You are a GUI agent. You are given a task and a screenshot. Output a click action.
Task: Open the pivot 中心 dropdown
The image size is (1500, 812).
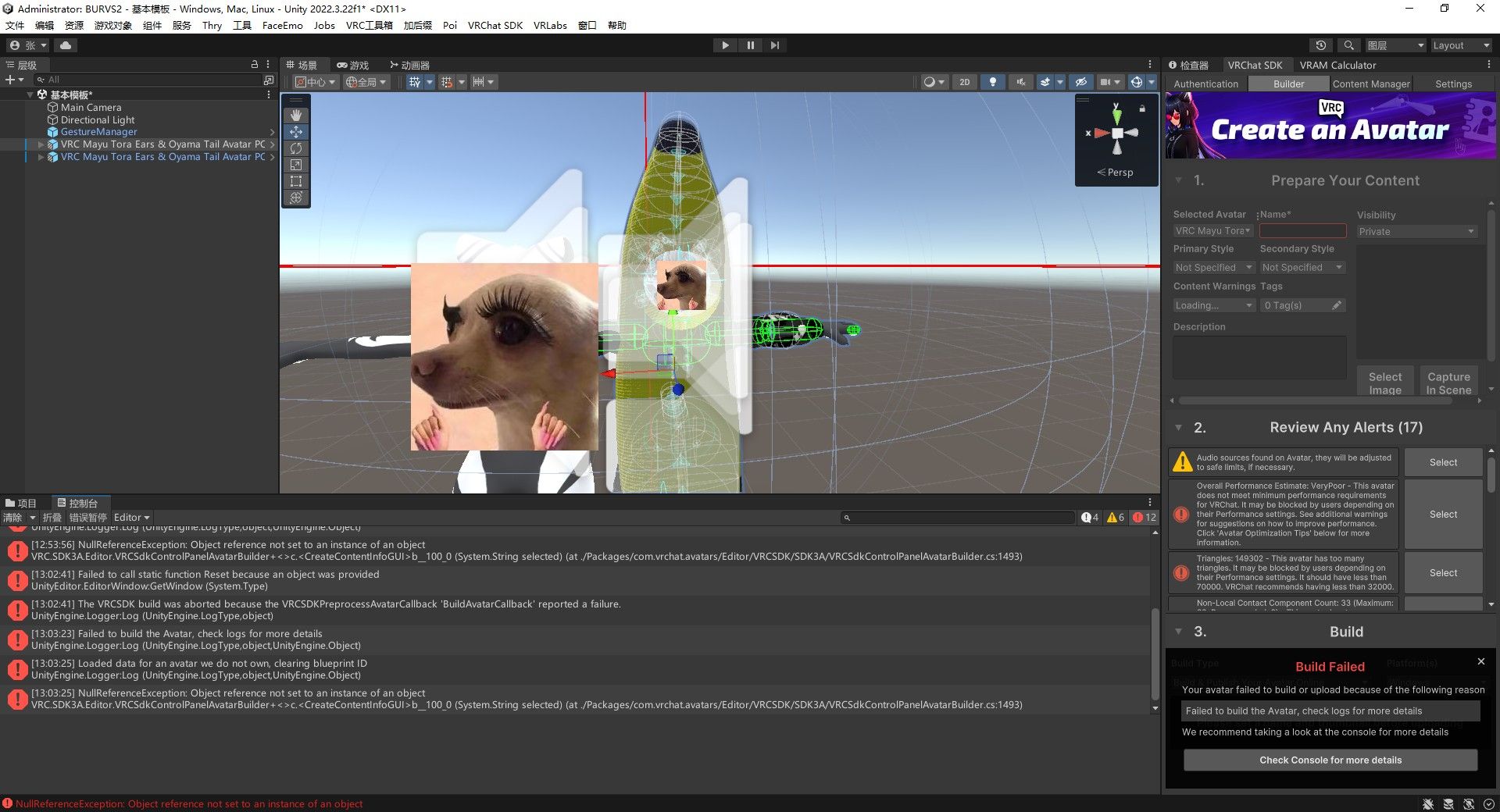pyautogui.click(x=316, y=82)
